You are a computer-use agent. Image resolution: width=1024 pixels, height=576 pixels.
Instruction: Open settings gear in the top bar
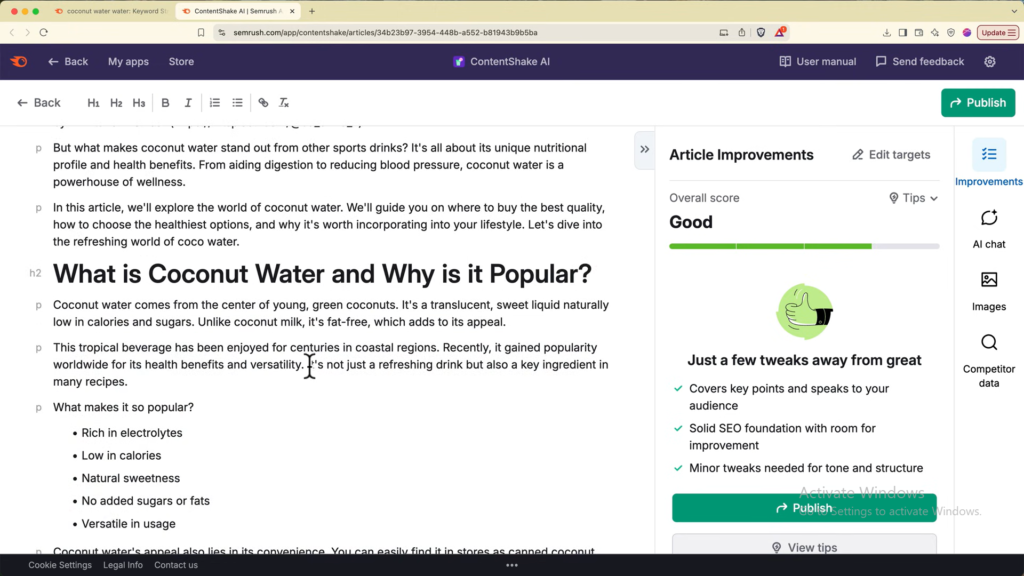[x=989, y=62]
